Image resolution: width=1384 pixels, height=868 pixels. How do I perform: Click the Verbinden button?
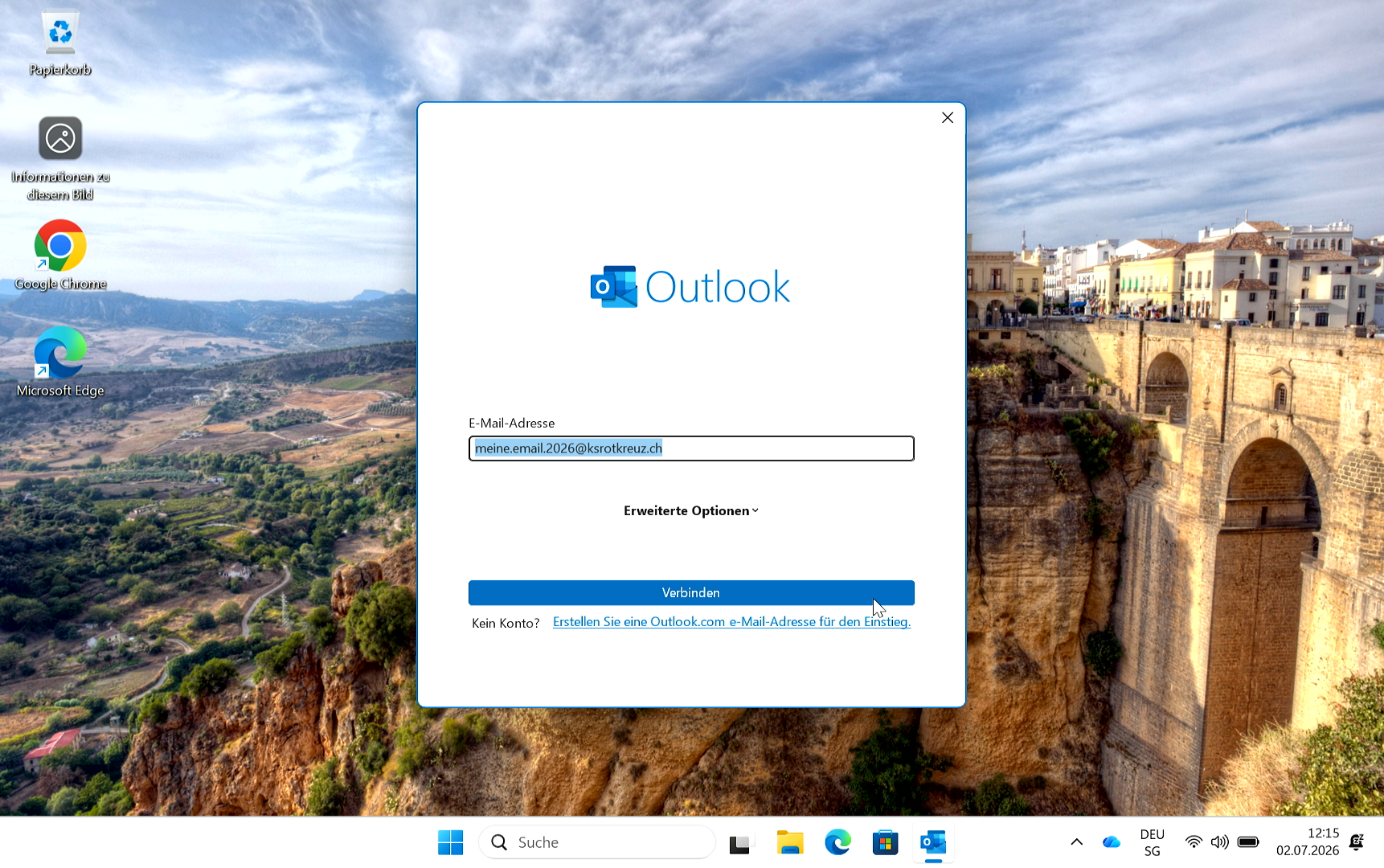point(691,593)
